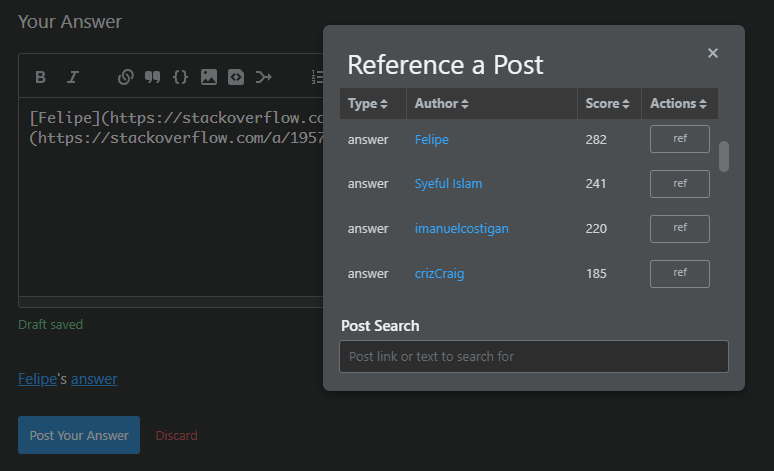Discard the answer draft

point(176,435)
